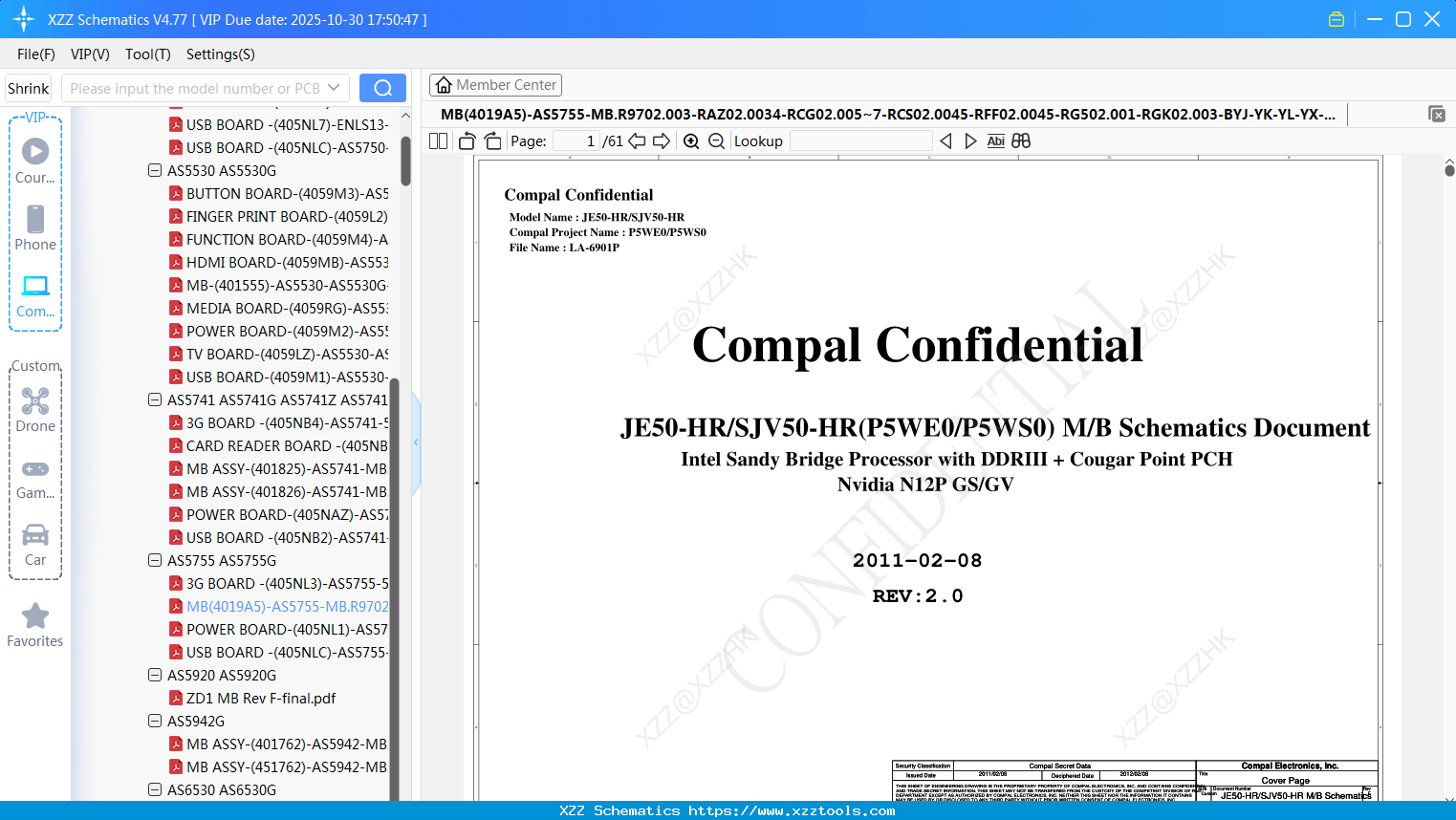1456x820 pixels.
Task: Click the PDF icon beside ZD1 MB Rev F-final.pdf
Action: 176,698
